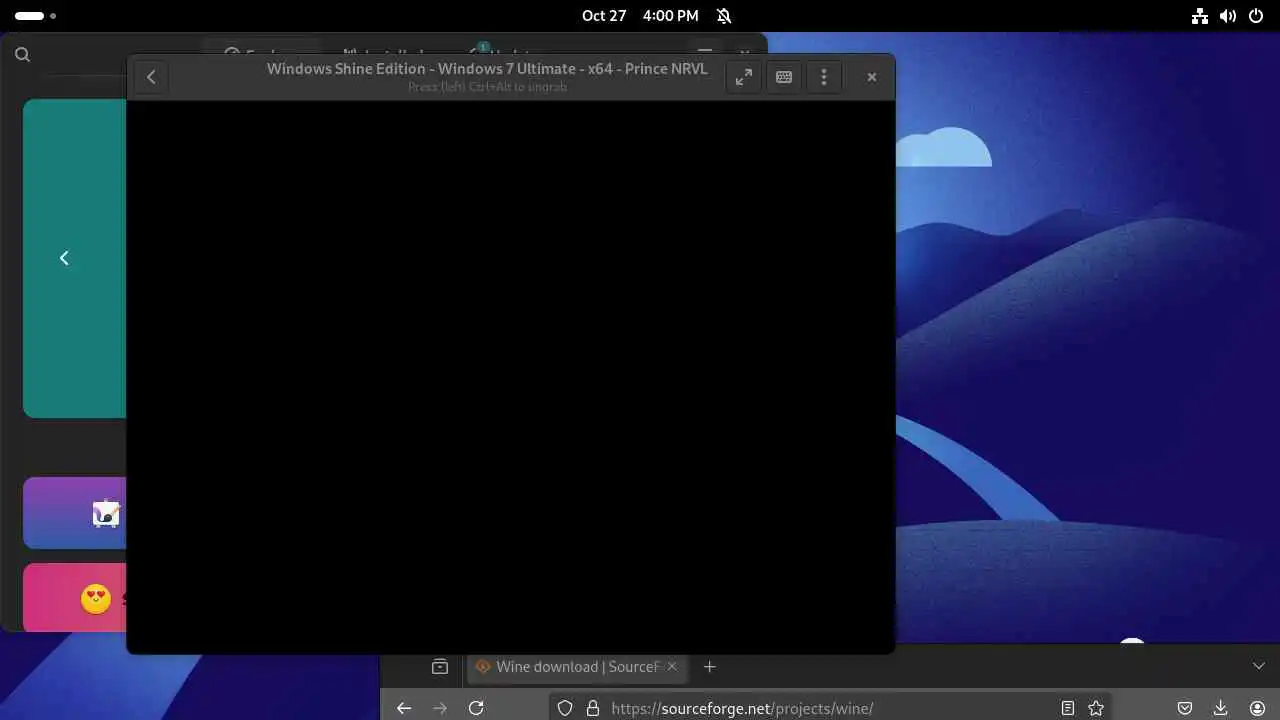This screenshot has height=720, width=1280.
Task: Open the clock and calendar panel
Action: pyautogui.click(x=640, y=16)
